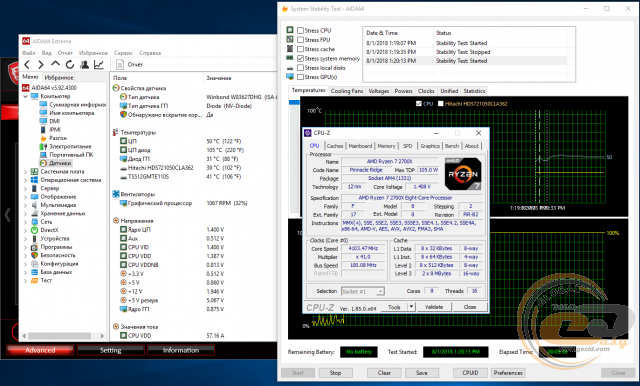Click the Refresh icon in AIDA64 toolbar

pyautogui.click(x=70, y=64)
